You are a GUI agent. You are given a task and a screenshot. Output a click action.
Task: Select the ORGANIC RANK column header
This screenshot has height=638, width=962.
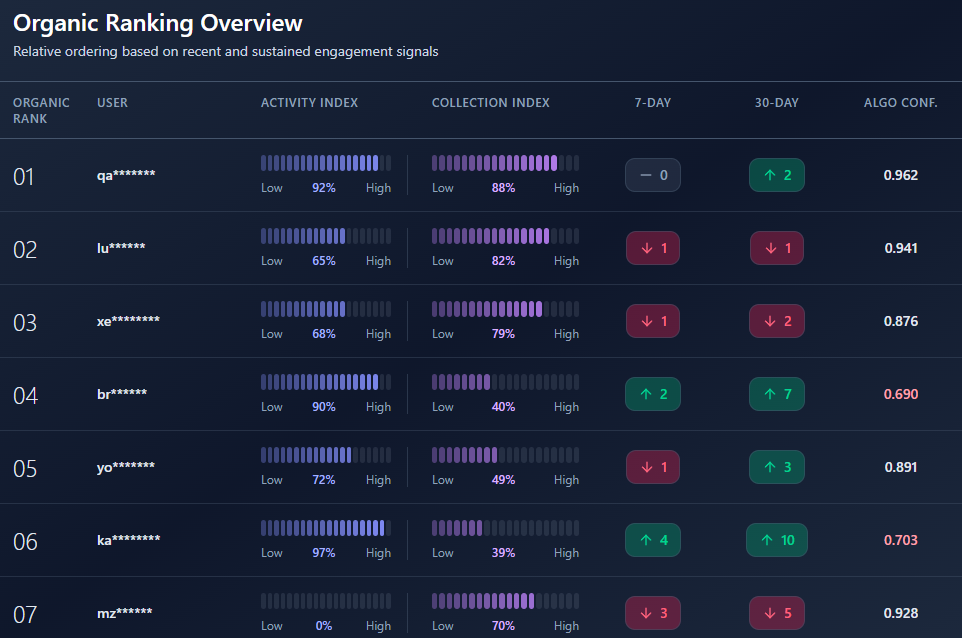click(x=41, y=109)
